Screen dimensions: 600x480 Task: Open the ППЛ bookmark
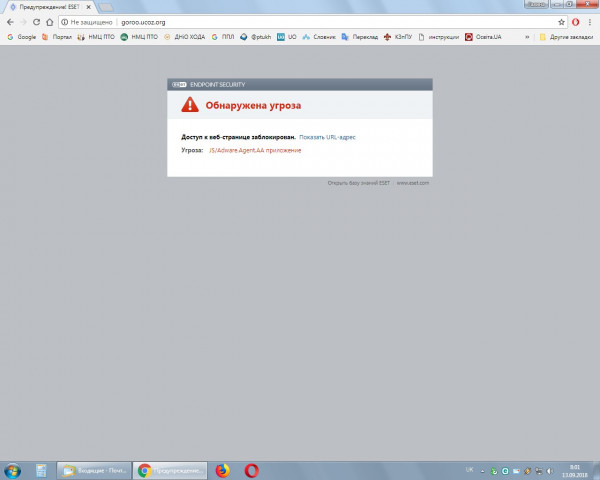tap(223, 37)
